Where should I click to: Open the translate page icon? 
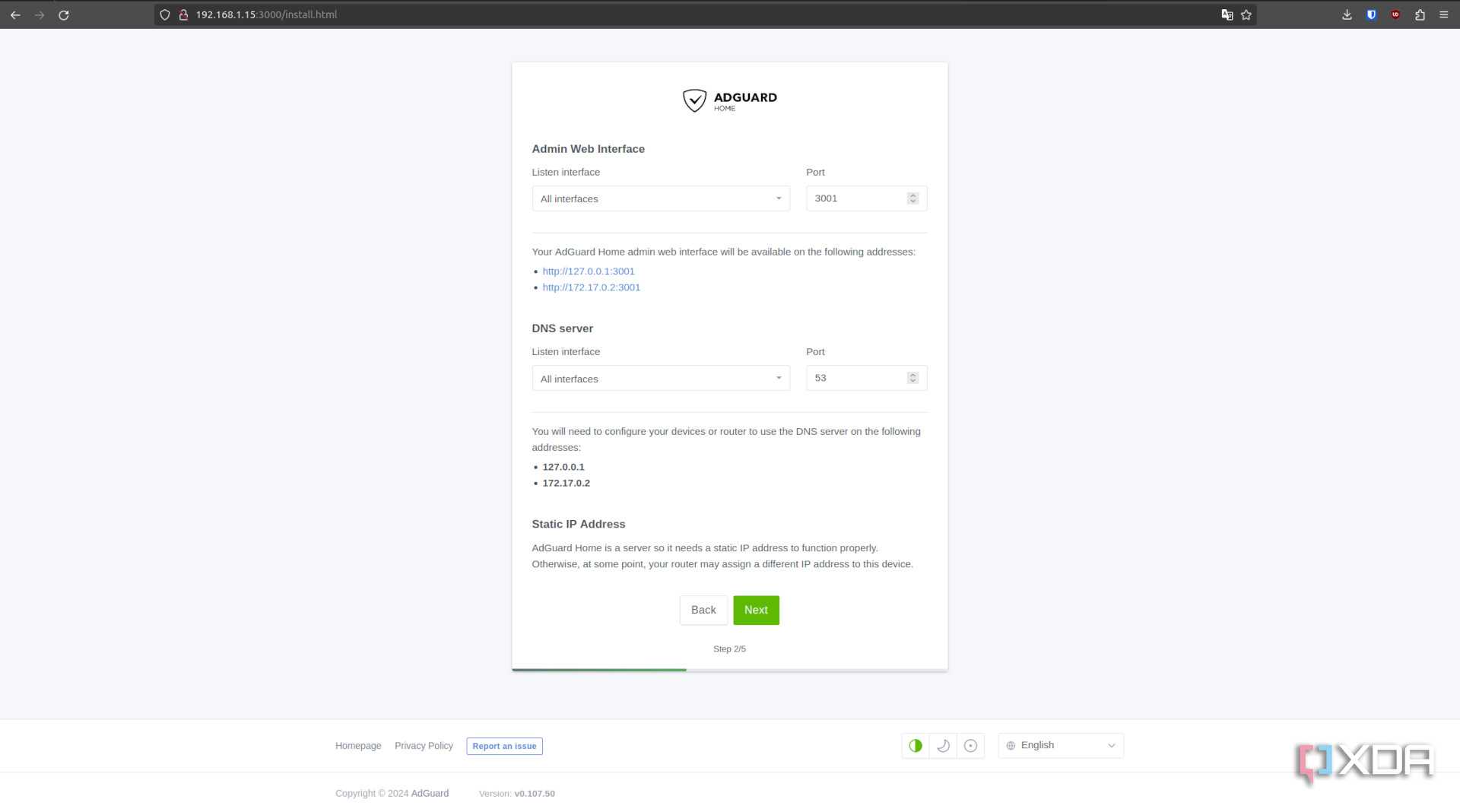click(x=1227, y=14)
